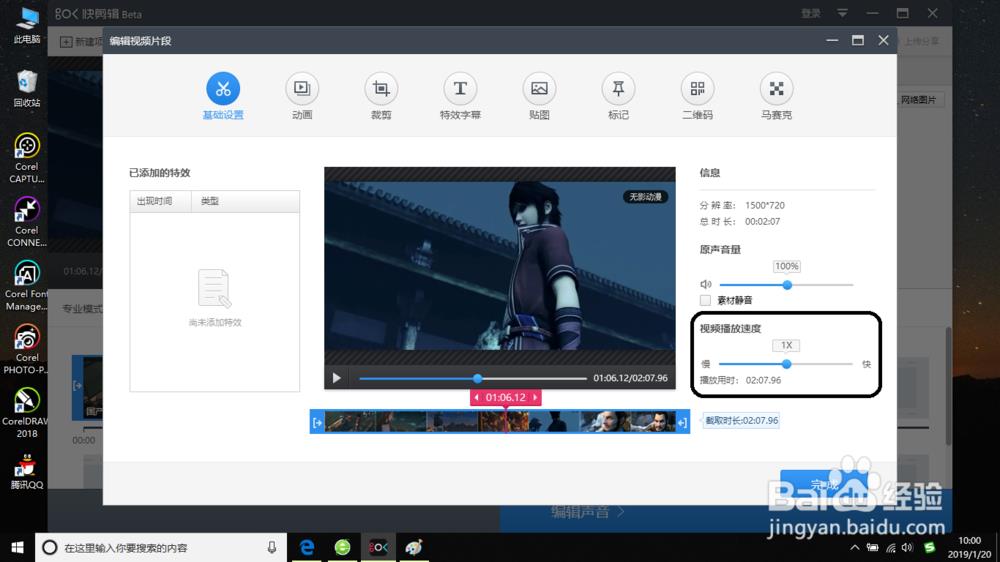Click the taskbar microphone icon
The image size is (1000, 562).
(x=272, y=547)
